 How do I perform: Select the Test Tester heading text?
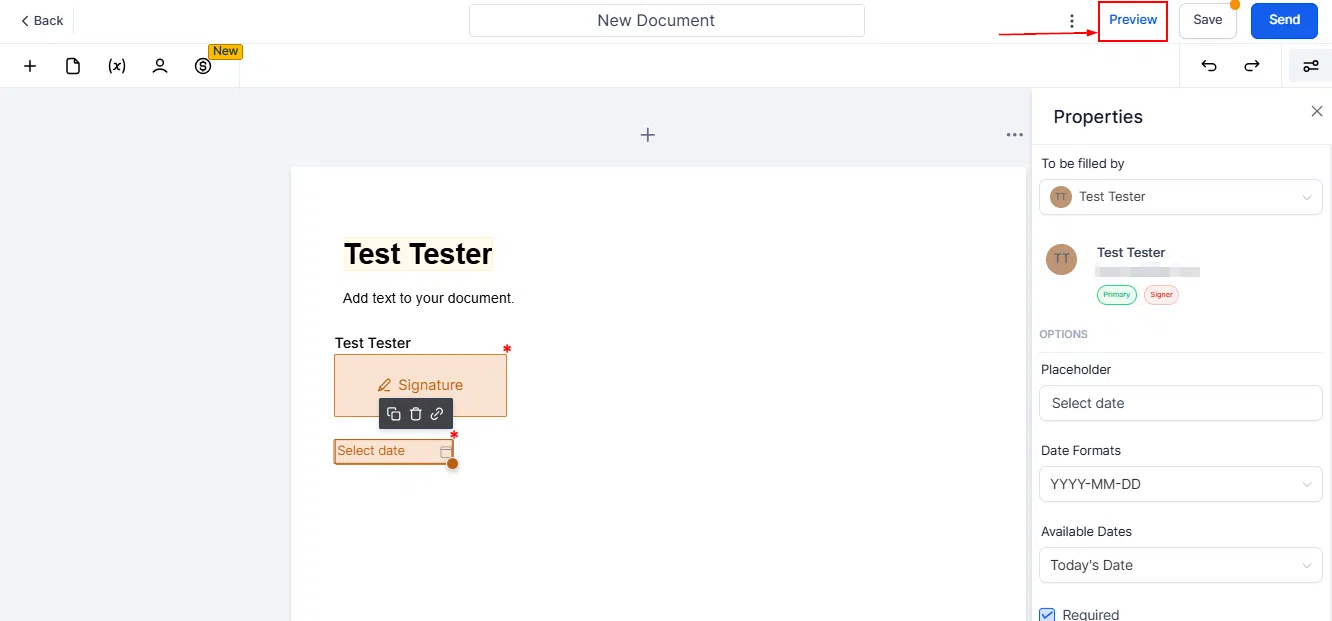[418, 254]
